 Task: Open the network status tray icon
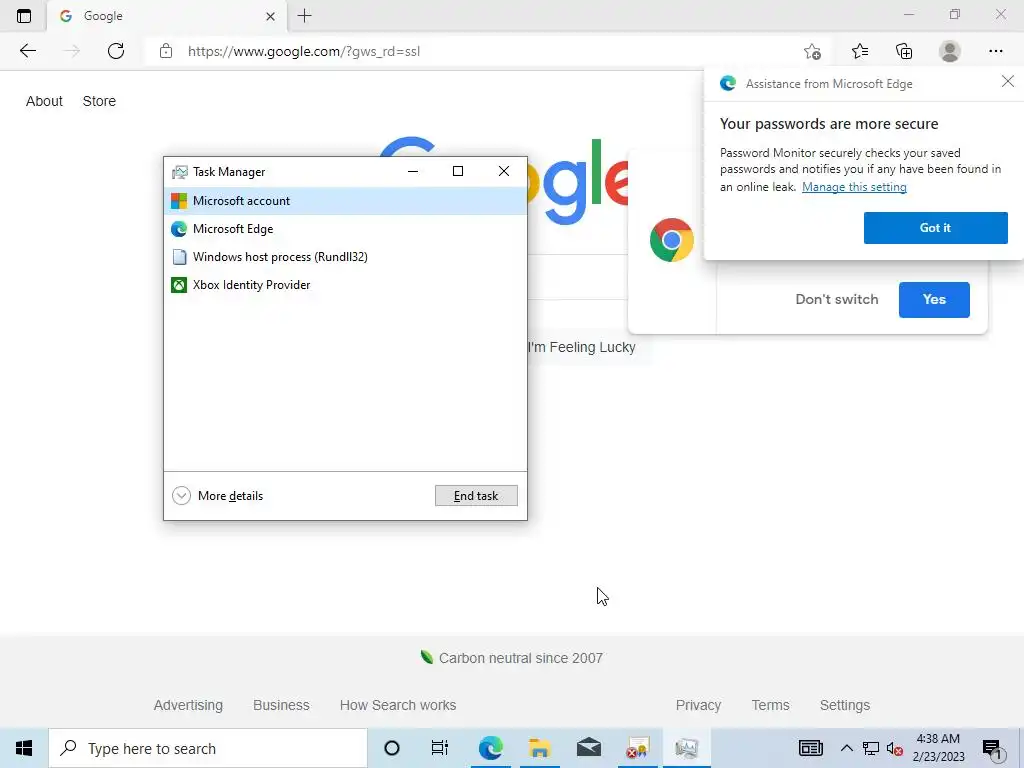coord(871,748)
